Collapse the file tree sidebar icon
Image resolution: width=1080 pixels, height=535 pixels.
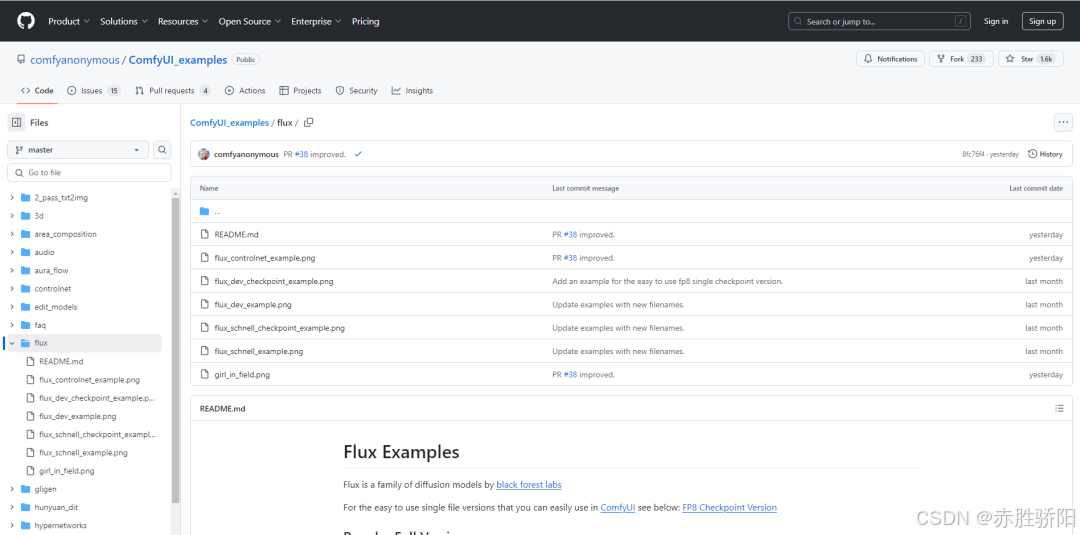(x=17, y=123)
